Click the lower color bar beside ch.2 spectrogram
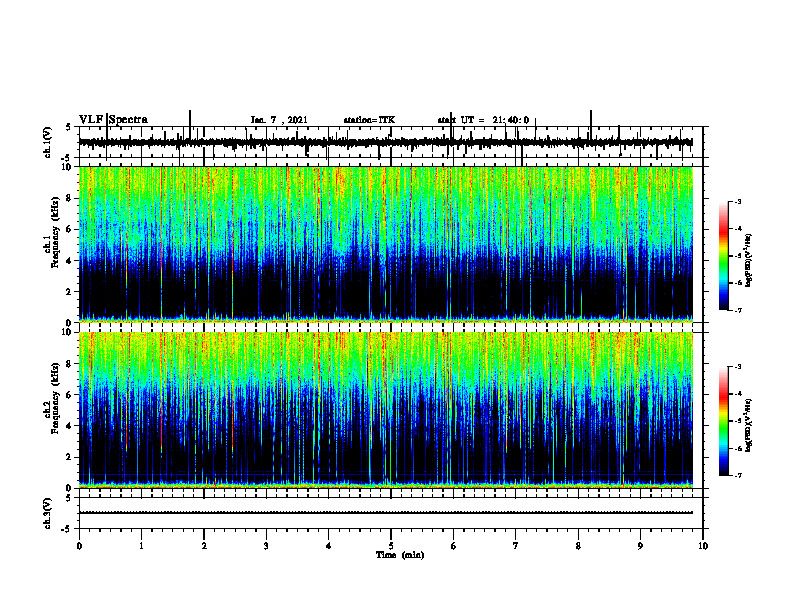 pyautogui.click(x=724, y=421)
